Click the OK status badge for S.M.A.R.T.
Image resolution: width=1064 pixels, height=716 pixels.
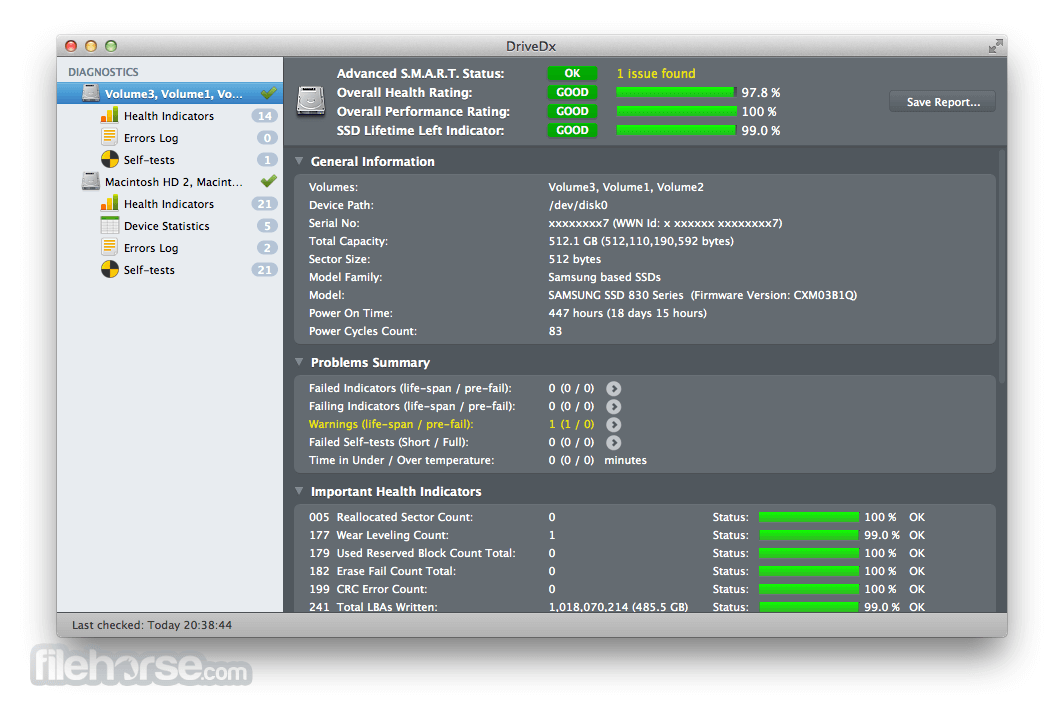click(572, 73)
